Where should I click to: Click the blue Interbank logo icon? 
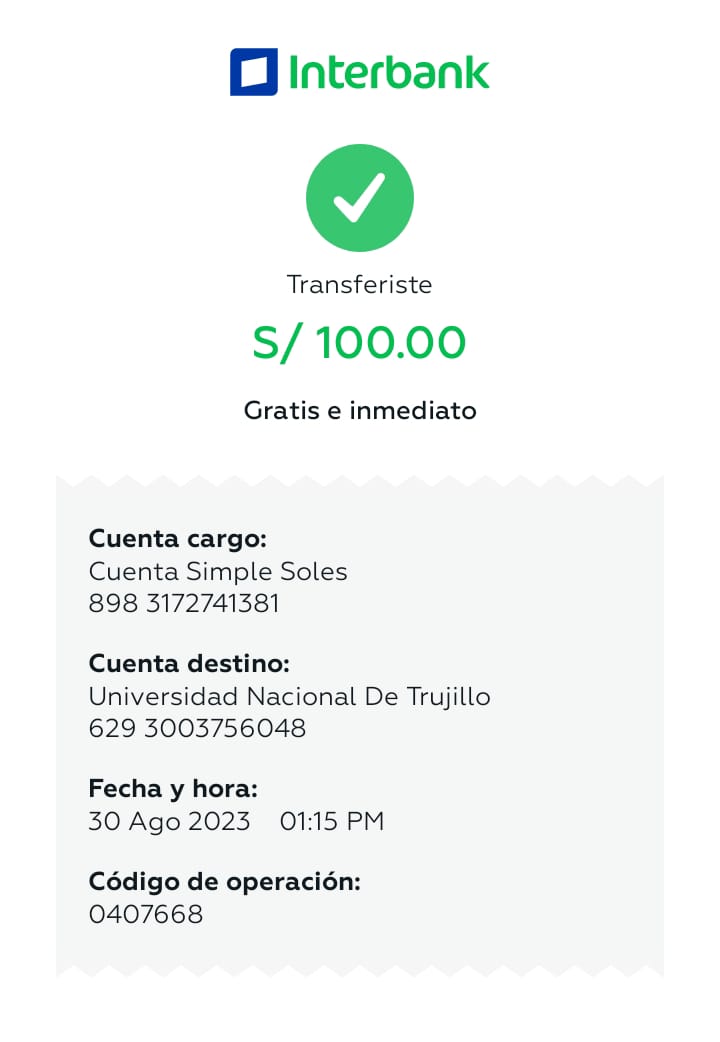point(254,72)
